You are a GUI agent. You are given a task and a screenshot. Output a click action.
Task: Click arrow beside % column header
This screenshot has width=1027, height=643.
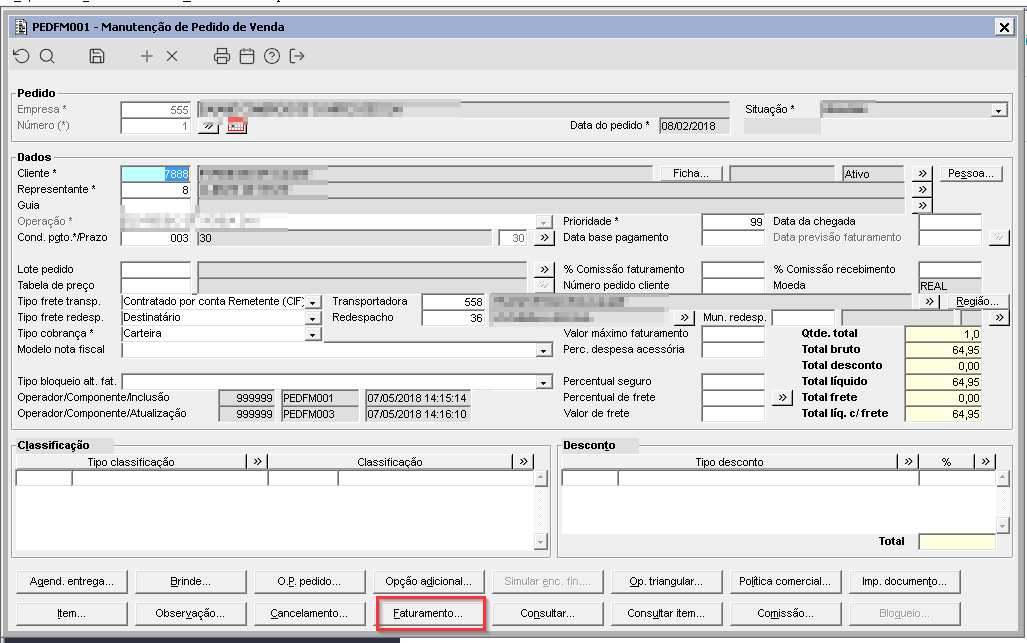[986, 462]
